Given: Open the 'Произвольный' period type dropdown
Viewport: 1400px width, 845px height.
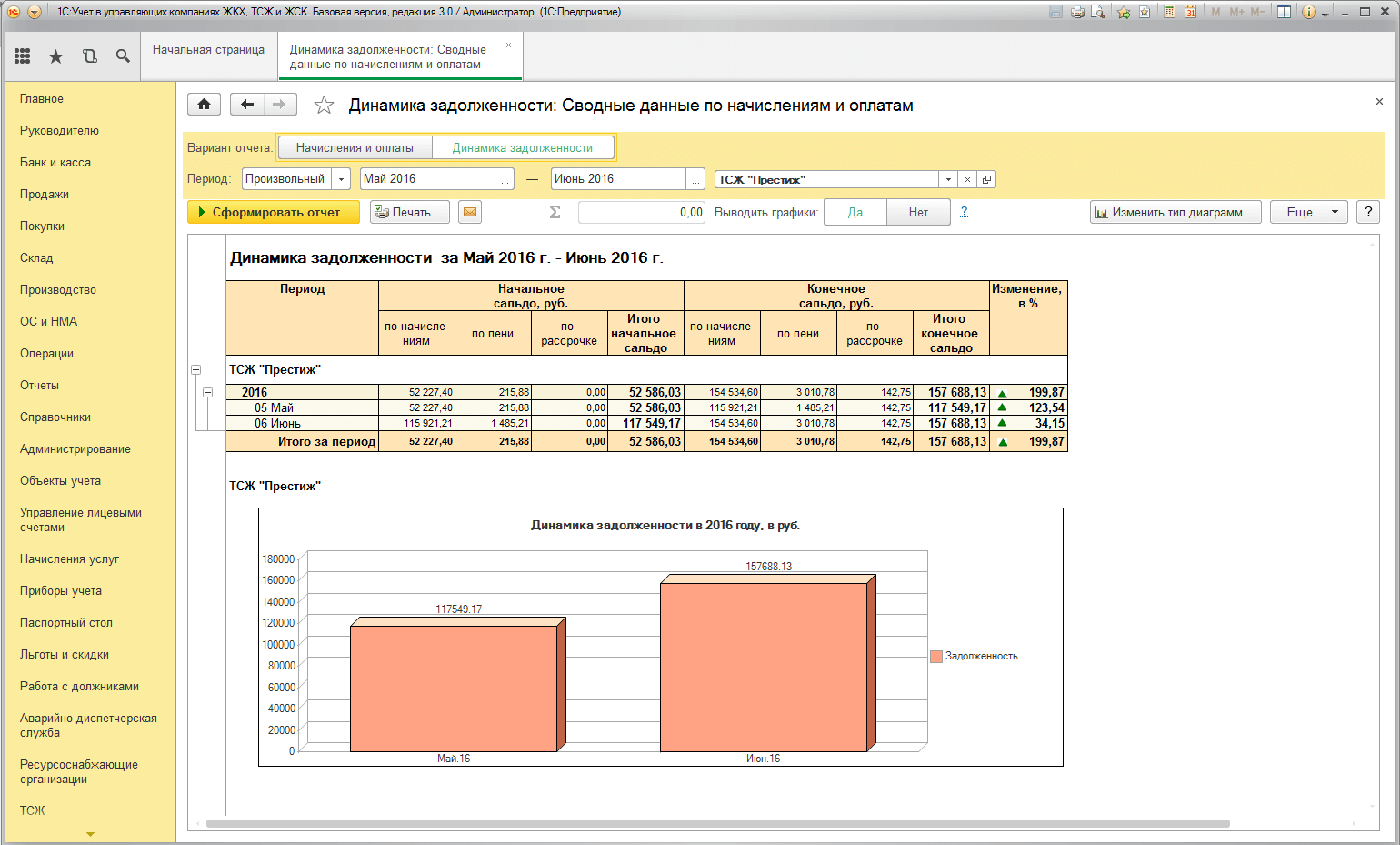Looking at the screenshot, I should pyautogui.click(x=341, y=179).
